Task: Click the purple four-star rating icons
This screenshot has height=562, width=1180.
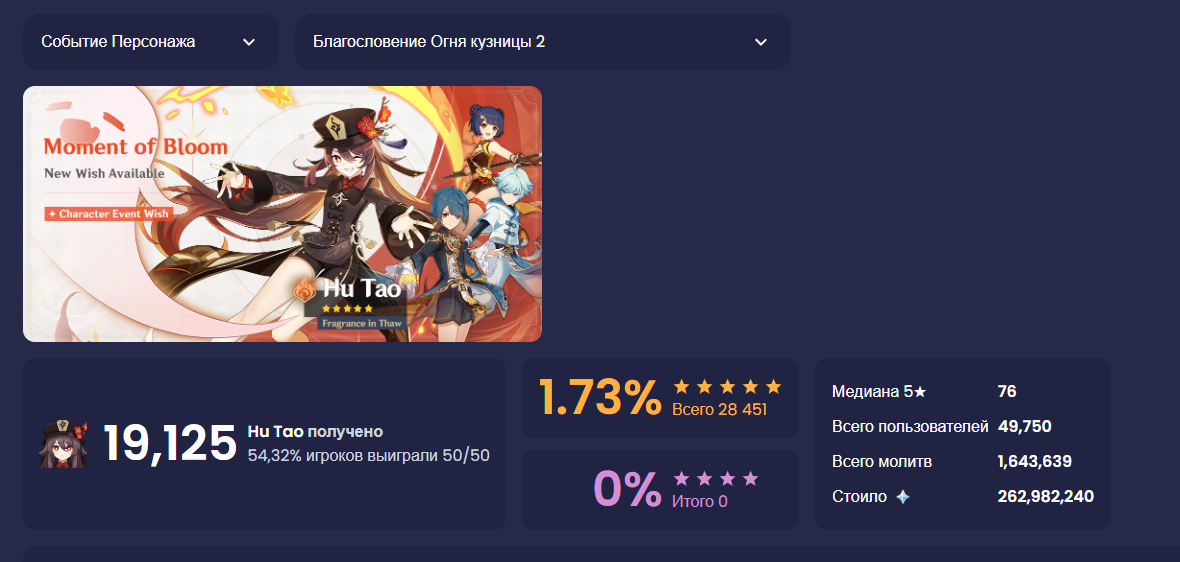Action: click(716, 478)
